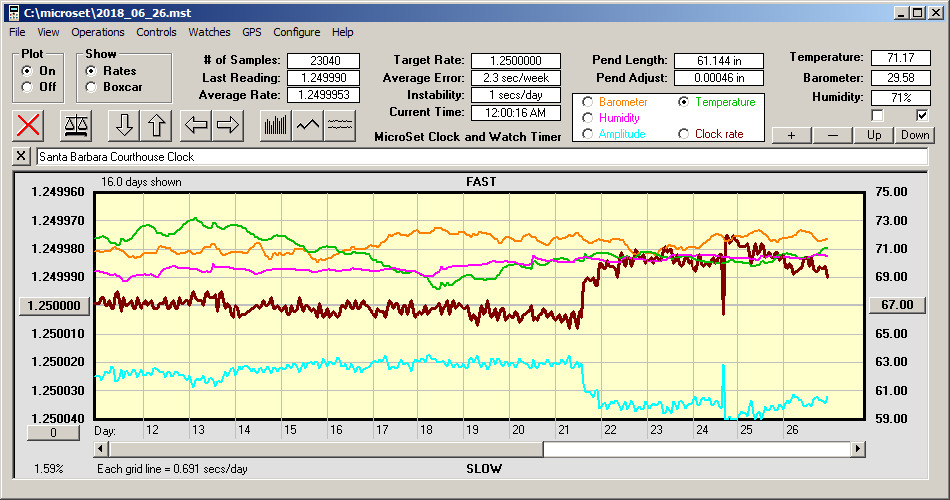This screenshot has height=500, width=950.
Task: Click the # of Samples field
Action: [324, 61]
